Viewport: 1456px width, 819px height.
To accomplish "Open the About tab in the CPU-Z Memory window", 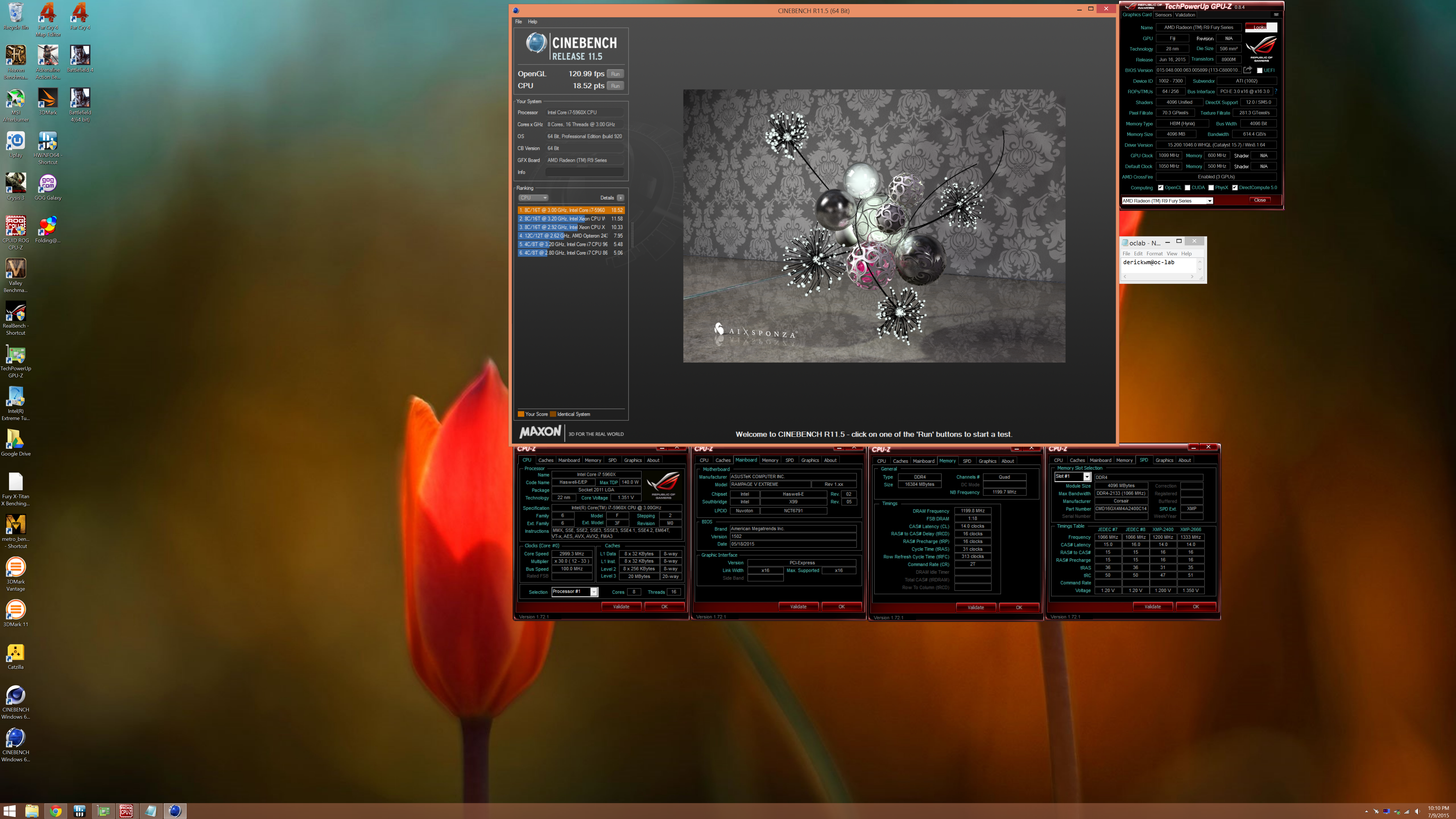I will coord(1007,461).
